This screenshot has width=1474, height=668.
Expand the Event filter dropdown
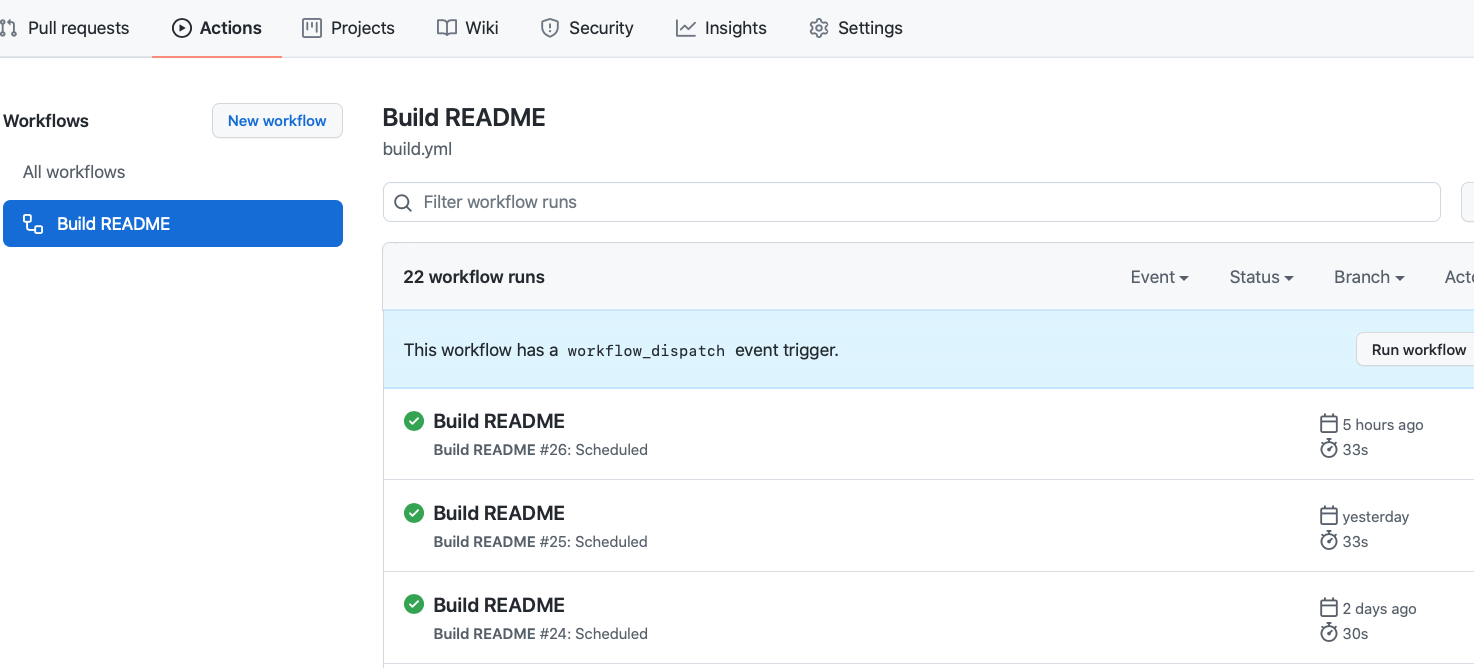[1159, 277]
